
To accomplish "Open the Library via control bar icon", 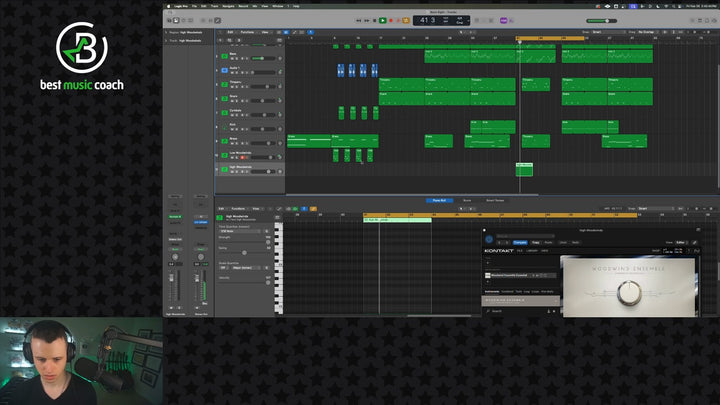I will click(x=169, y=20).
